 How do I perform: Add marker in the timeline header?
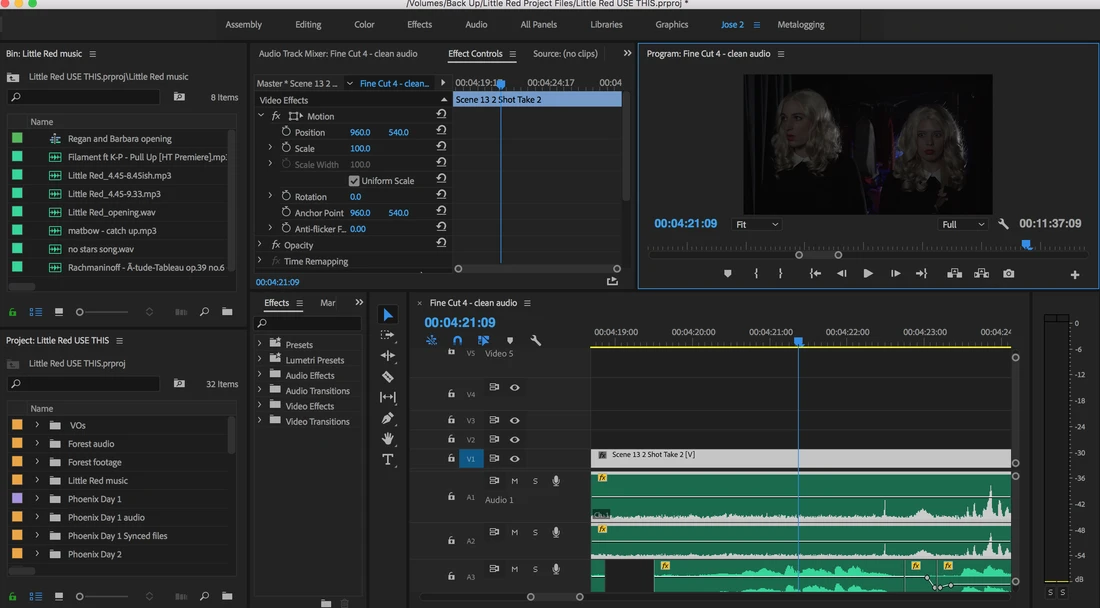click(x=510, y=340)
